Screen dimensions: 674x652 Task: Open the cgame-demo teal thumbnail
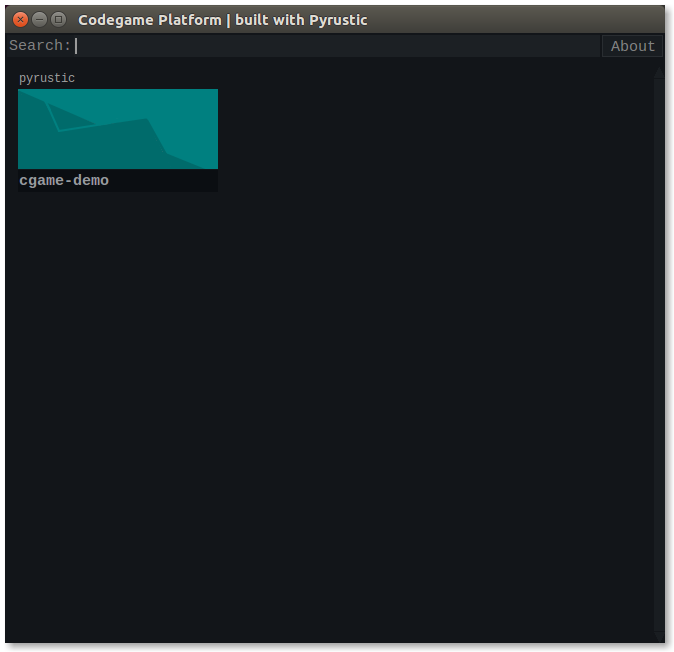pos(118,129)
